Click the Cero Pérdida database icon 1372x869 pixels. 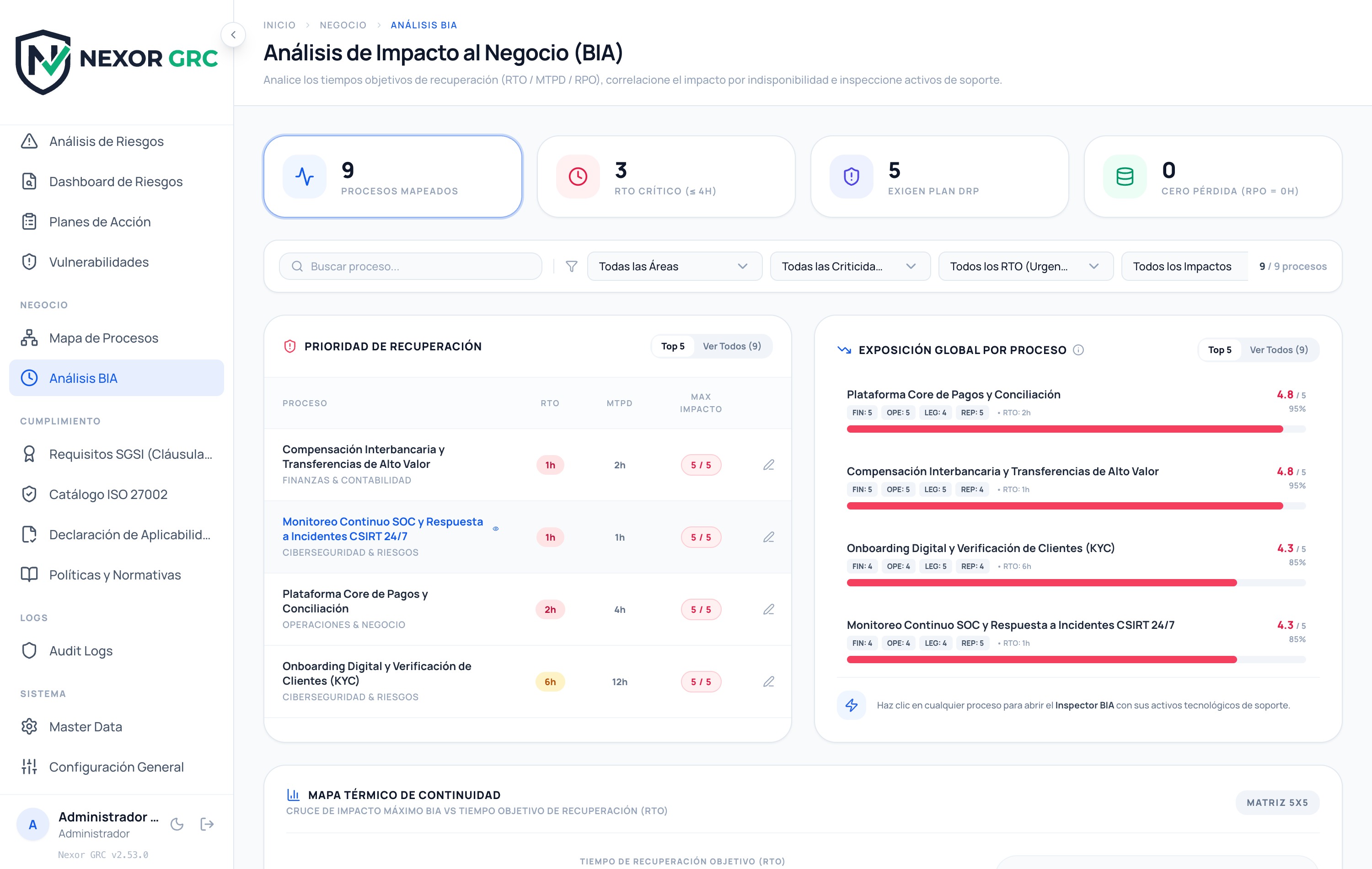pos(1125,177)
